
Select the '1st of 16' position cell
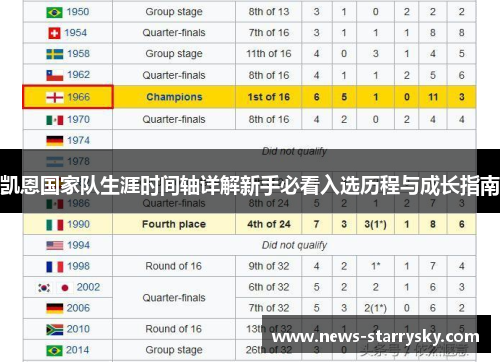coord(269,97)
